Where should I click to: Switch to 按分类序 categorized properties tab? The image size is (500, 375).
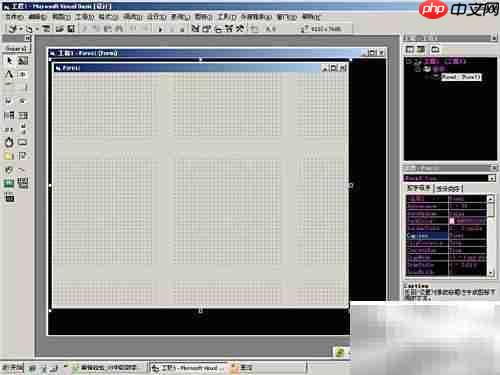tap(448, 189)
